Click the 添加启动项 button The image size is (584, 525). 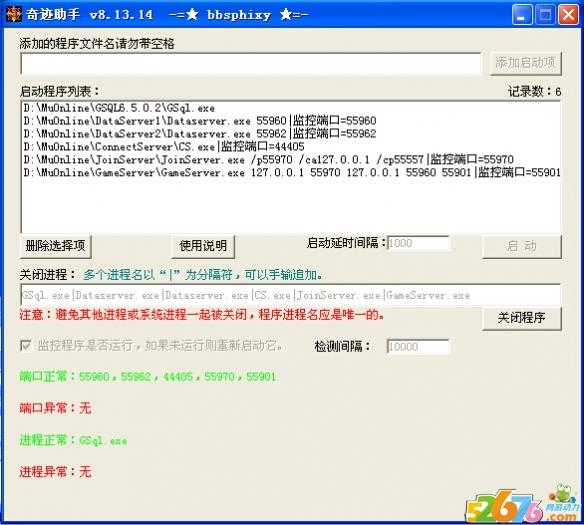point(526,63)
